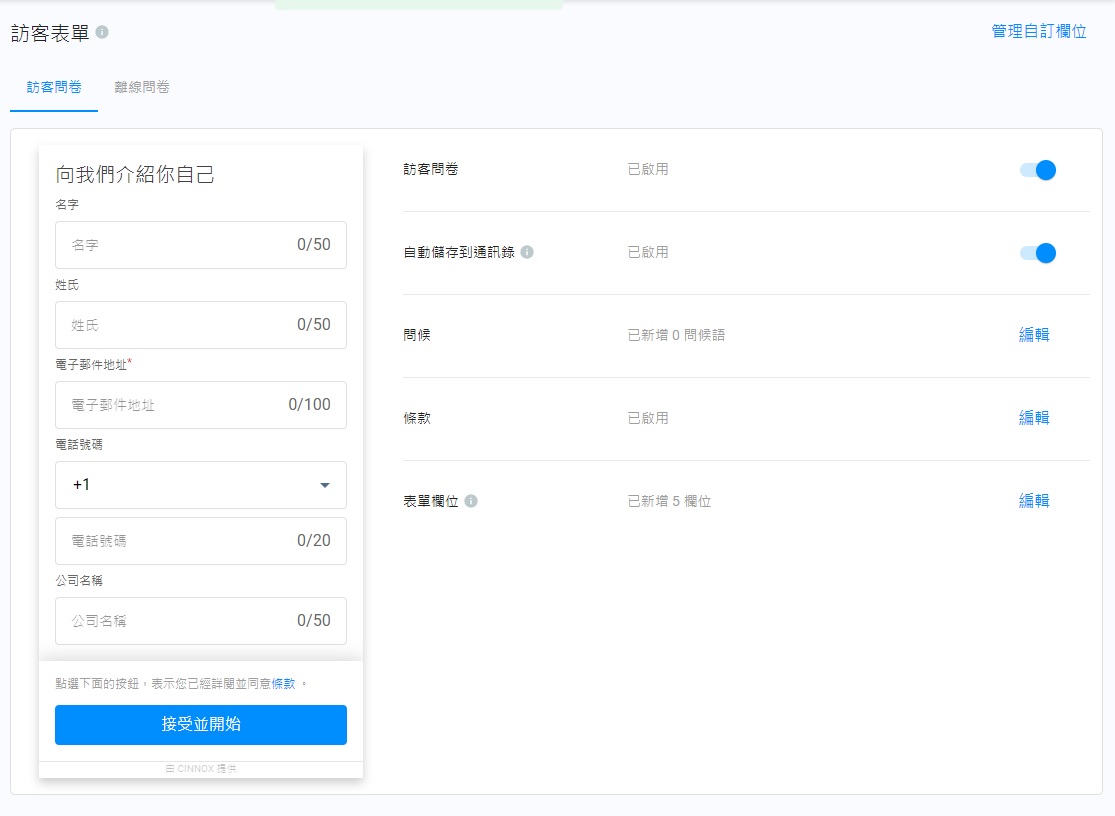
Task: Switch to the 訪客問卷 tab
Action: coord(54,87)
